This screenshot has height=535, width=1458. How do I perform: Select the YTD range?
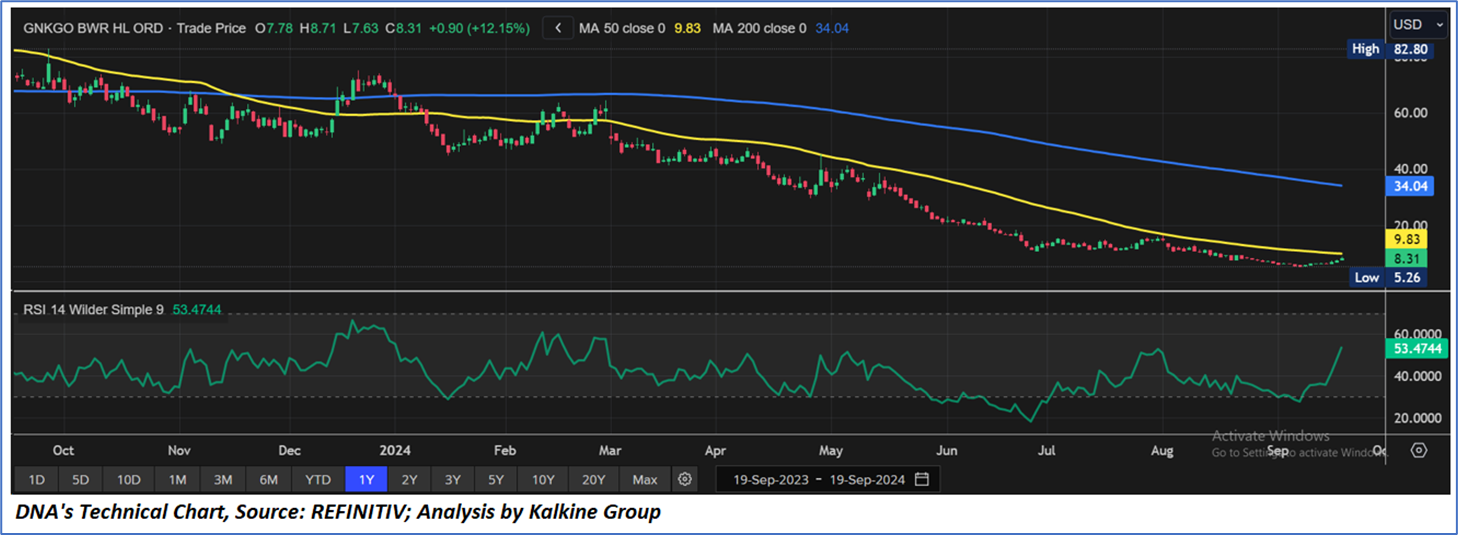pos(317,479)
